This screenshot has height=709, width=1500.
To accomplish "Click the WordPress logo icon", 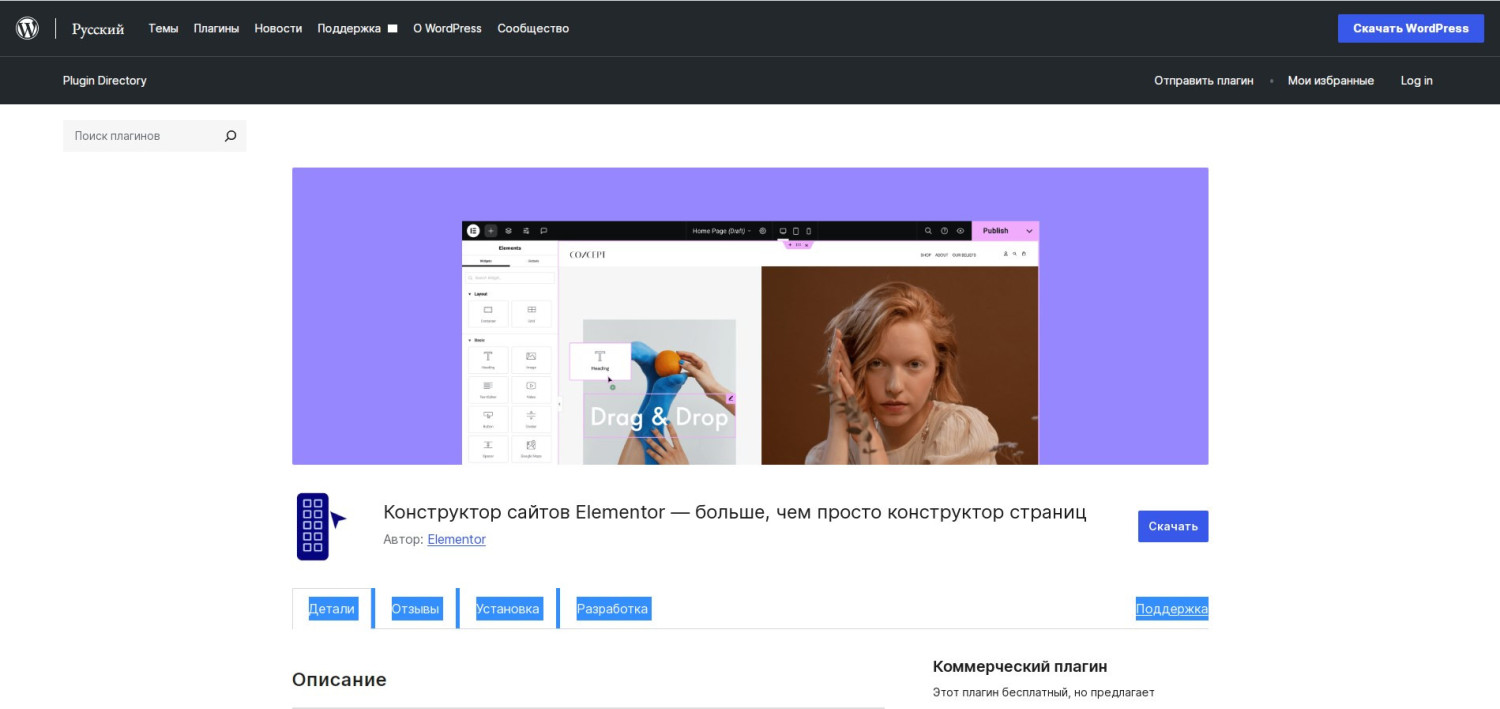I will coord(27,28).
